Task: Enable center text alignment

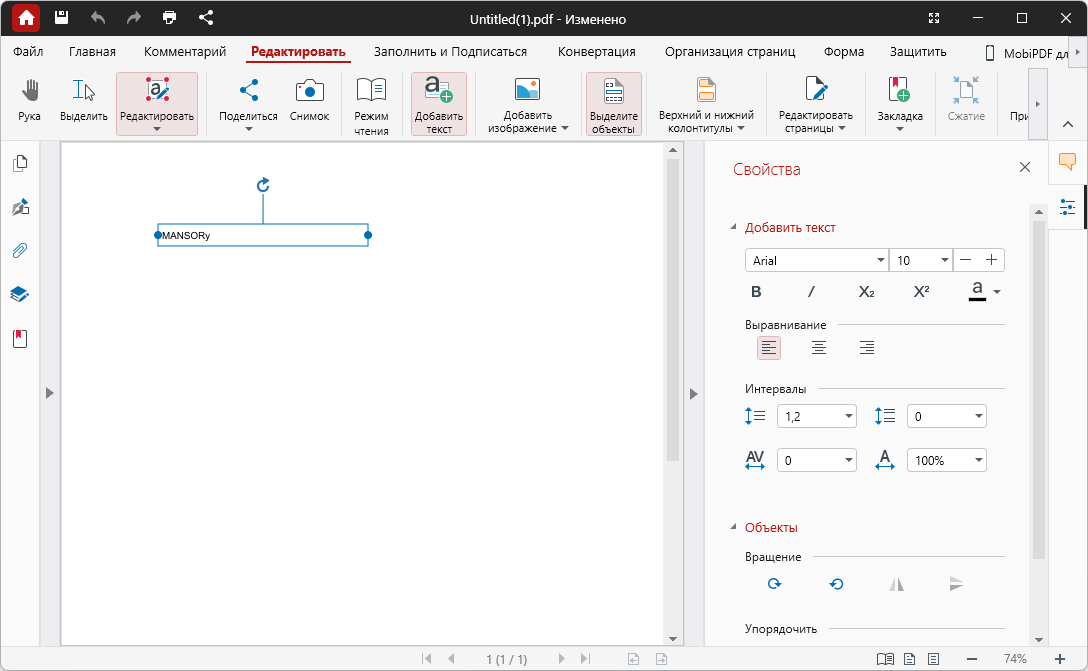Action: (819, 348)
